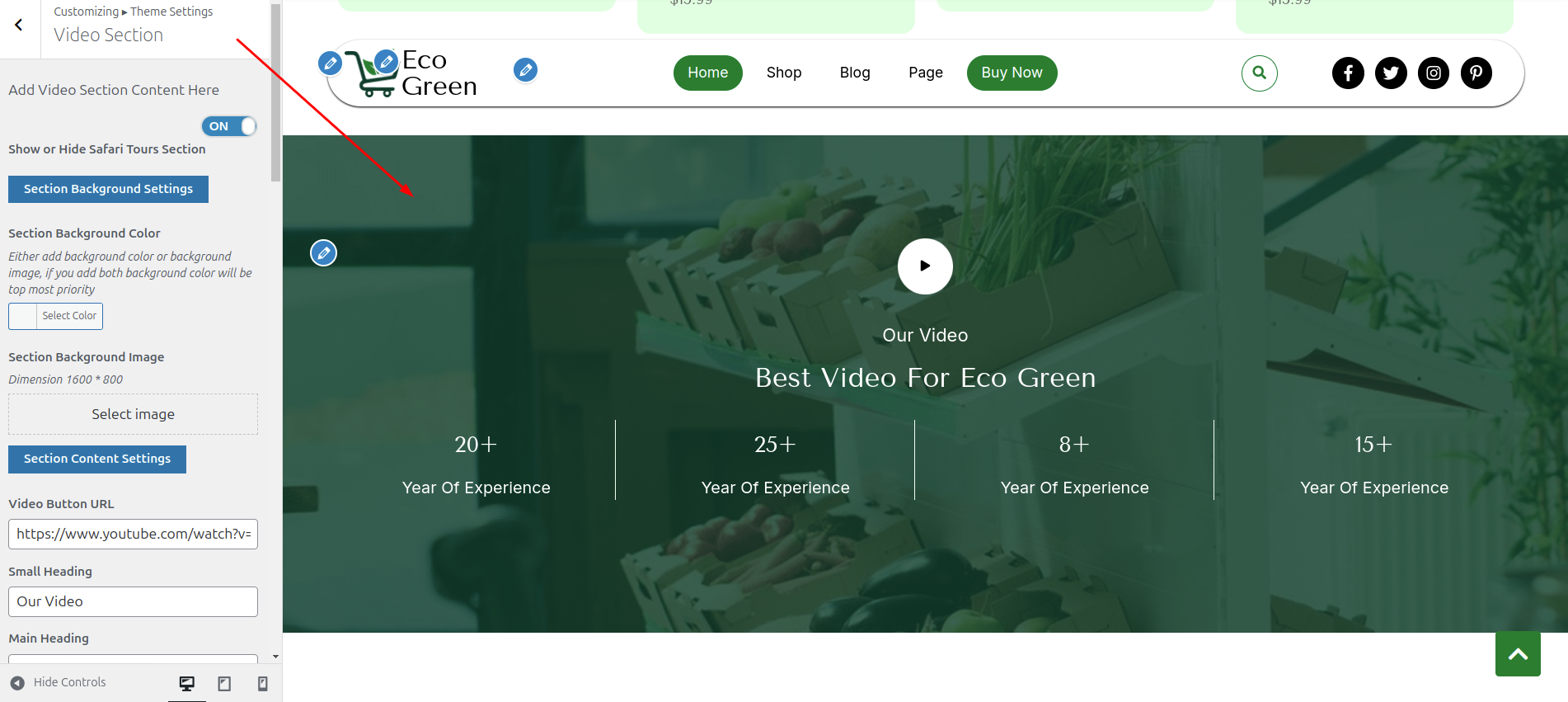The image size is (1568, 702).
Task: Switch to mobile preview mode
Action: coord(263,684)
